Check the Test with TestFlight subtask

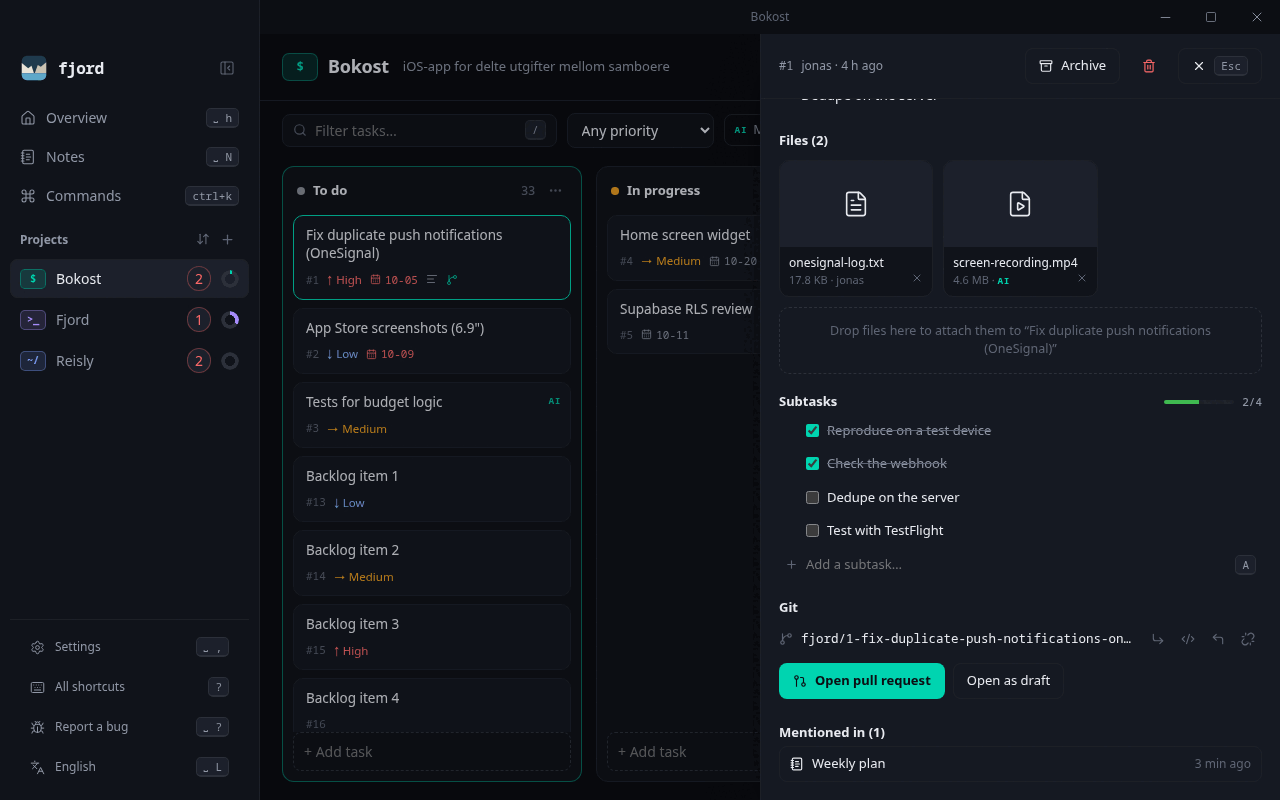813,530
